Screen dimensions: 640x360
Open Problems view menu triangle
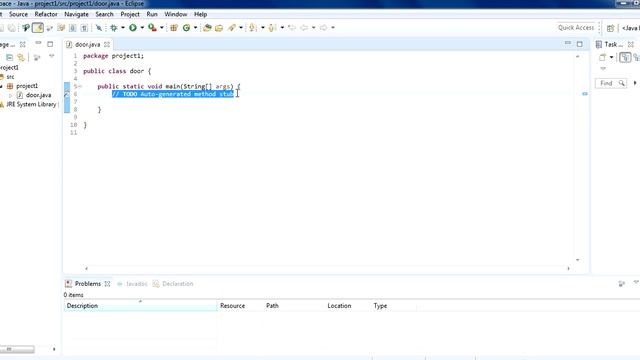[636, 282]
